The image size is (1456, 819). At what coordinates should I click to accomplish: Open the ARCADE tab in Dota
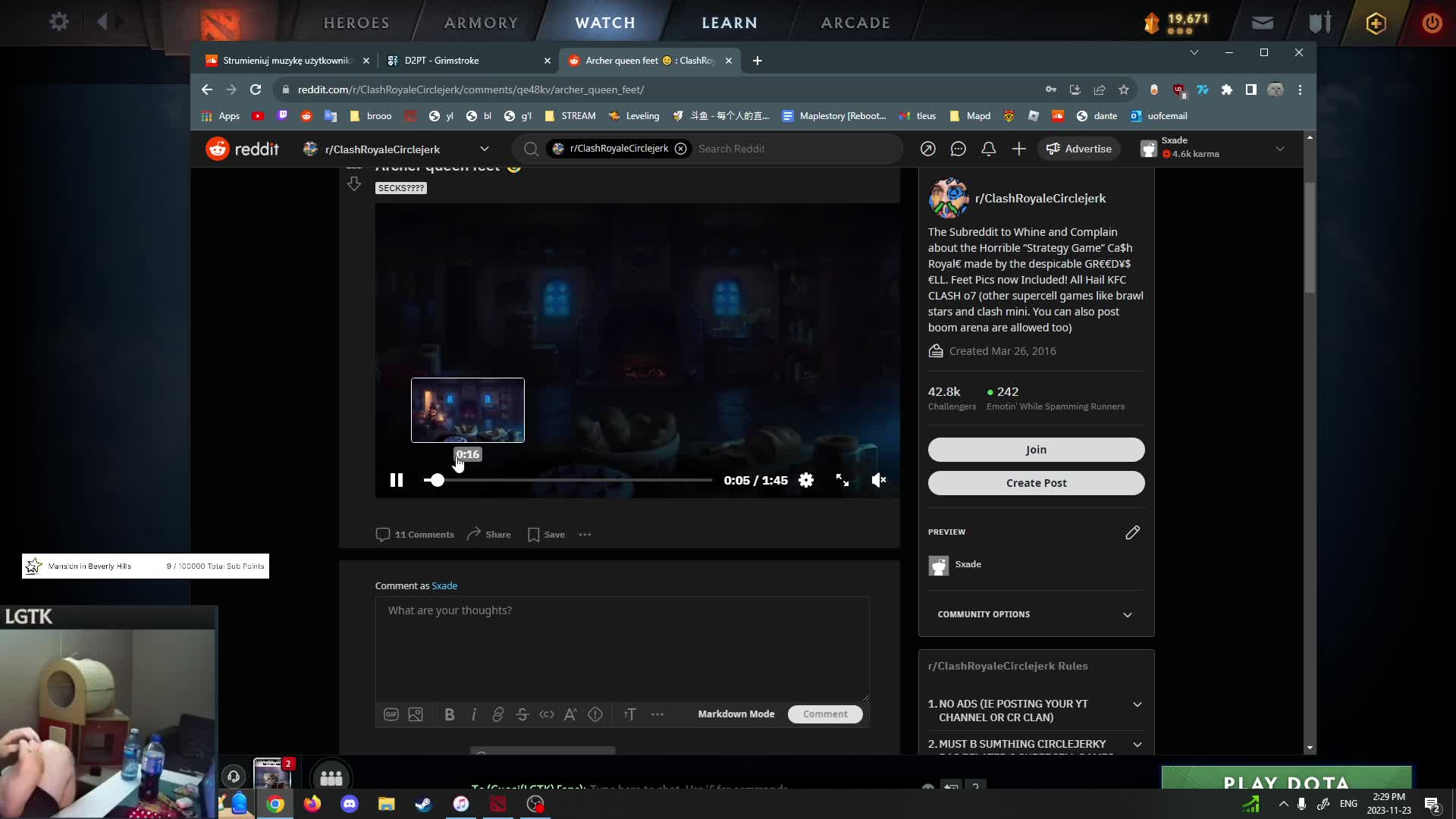point(855,23)
